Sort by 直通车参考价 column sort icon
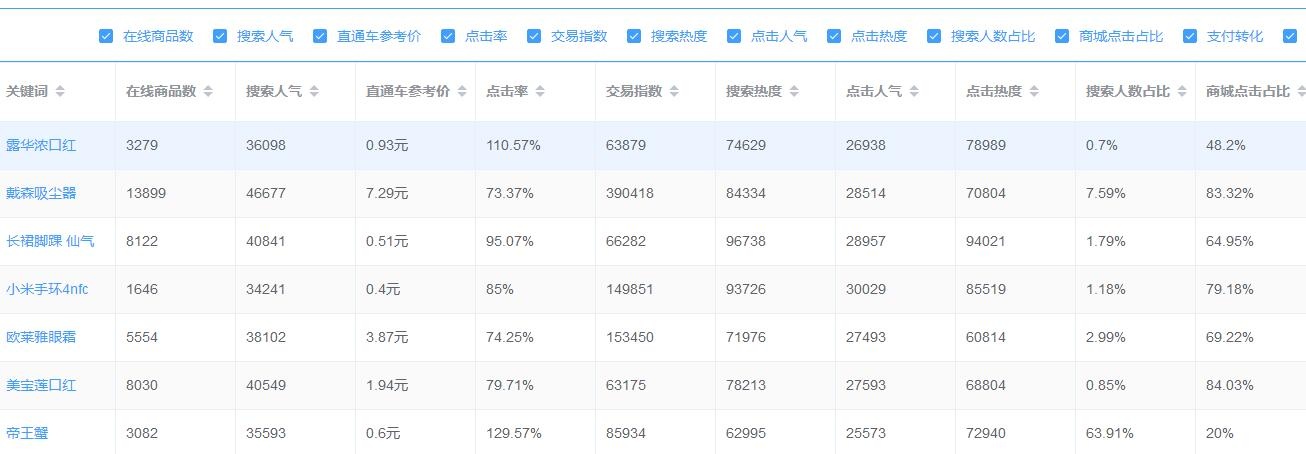This screenshot has width=1306, height=454. [462, 91]
